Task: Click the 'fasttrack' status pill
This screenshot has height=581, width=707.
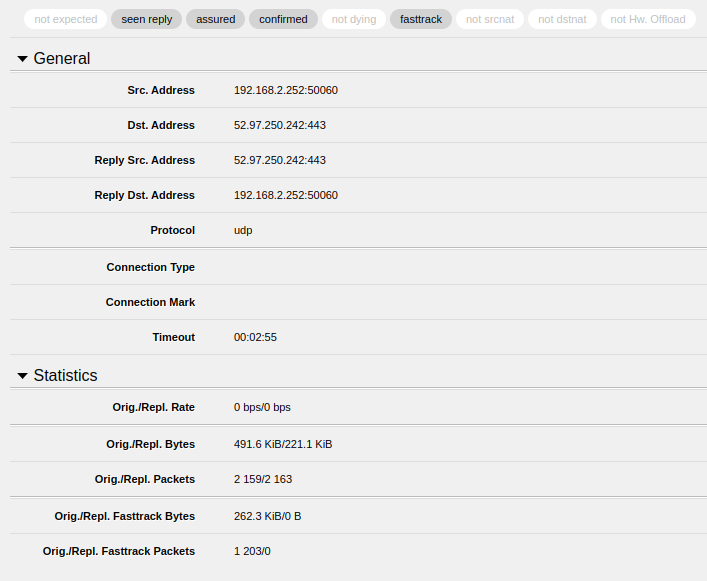Action: (421, 19)
